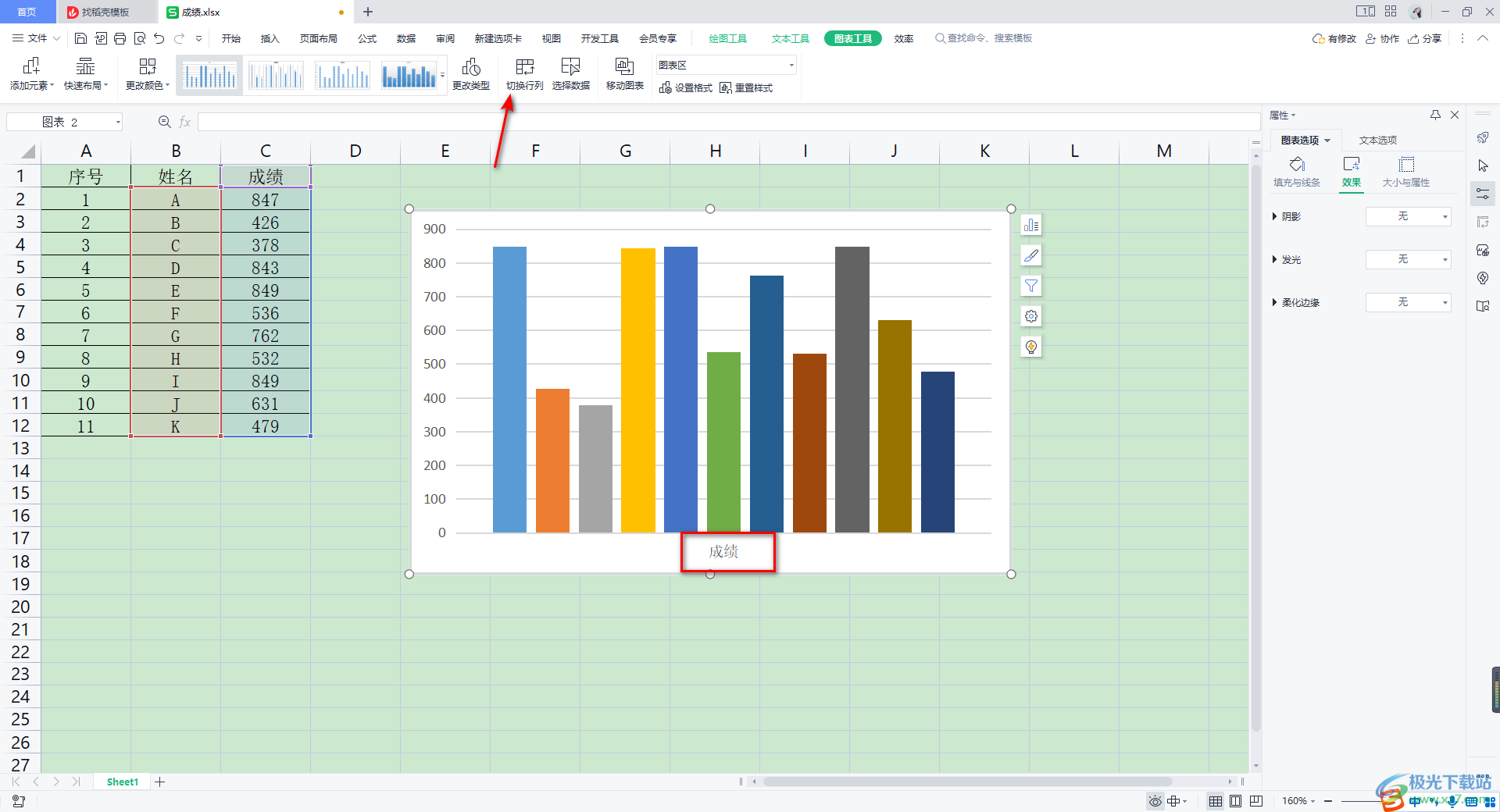The height and width of the screenshot is (812, 1500).
Task: Open the name box dropdown showing 图表 2
Action: [x=118, y=122]
